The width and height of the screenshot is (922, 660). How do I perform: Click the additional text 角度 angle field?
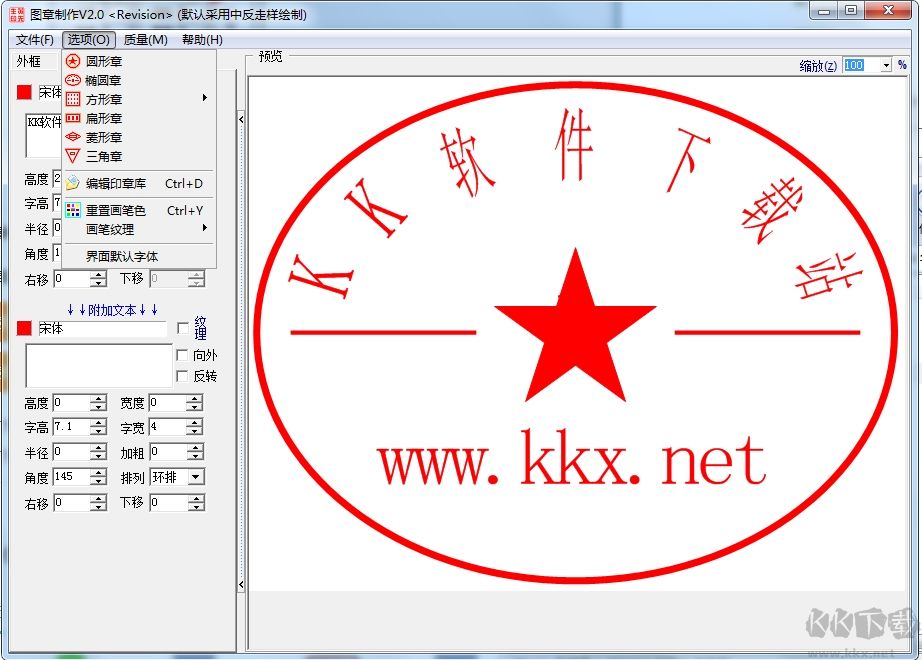(71, 478)
